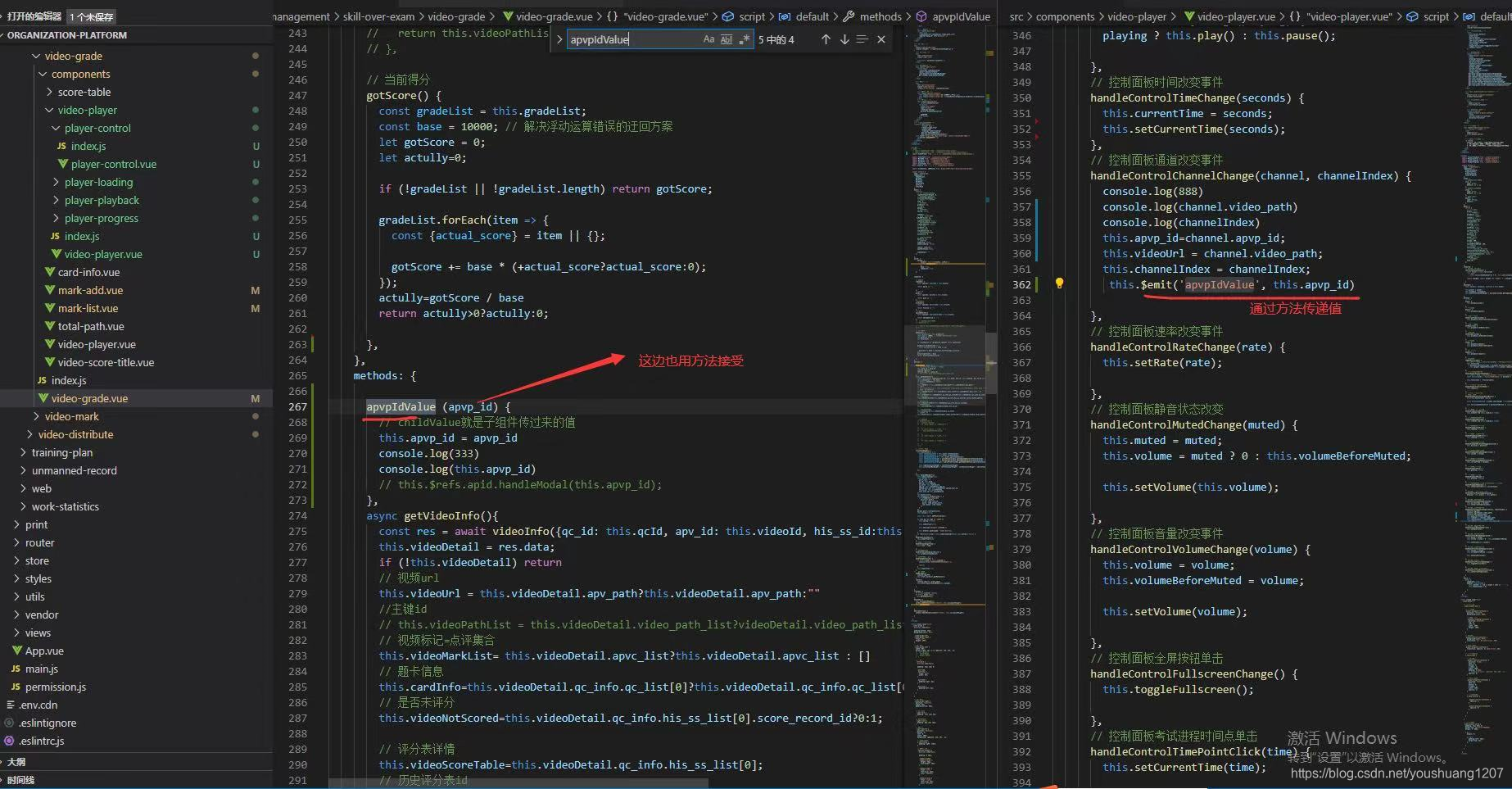Image resolution: width=1512 pixels, height=789 pixels.
Task: Expand the video-distribute folder
Action: pyautogui.click(x=29, y=434)
